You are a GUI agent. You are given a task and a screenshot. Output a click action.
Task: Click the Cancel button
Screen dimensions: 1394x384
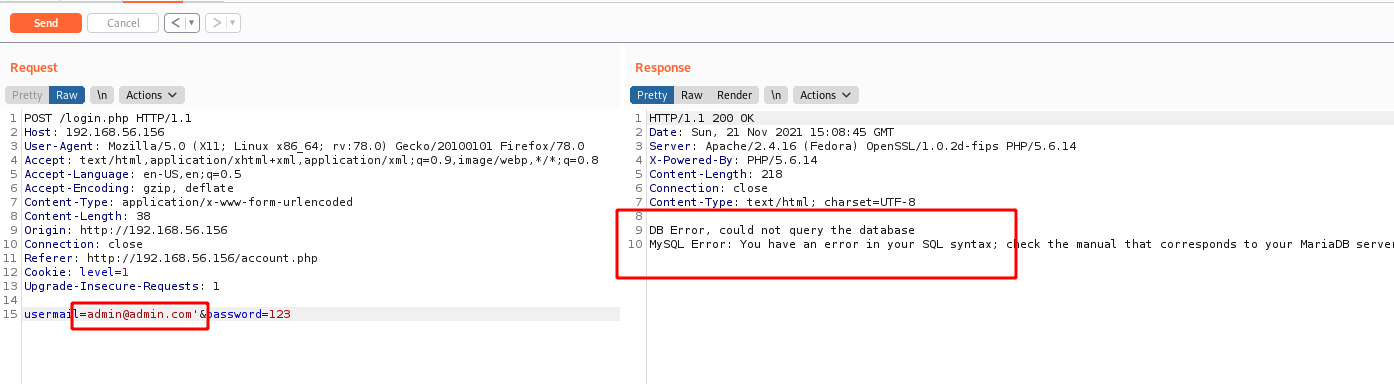(x=123, y=23)
